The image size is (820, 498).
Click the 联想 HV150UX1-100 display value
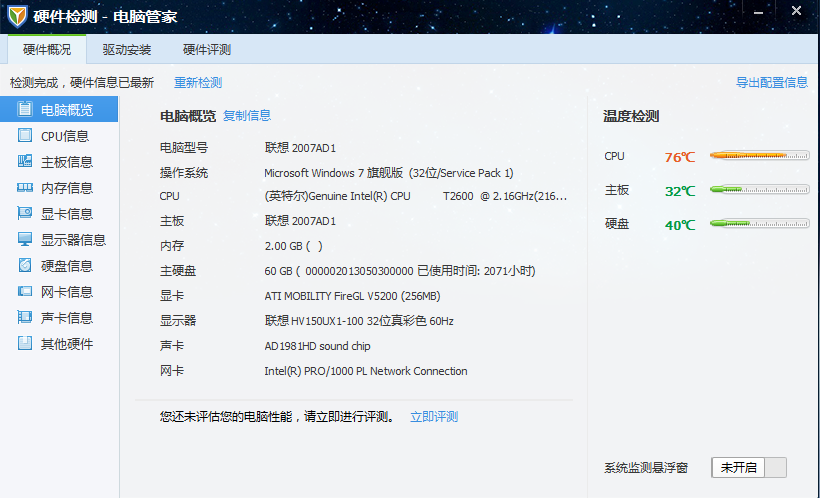point(359,321)
